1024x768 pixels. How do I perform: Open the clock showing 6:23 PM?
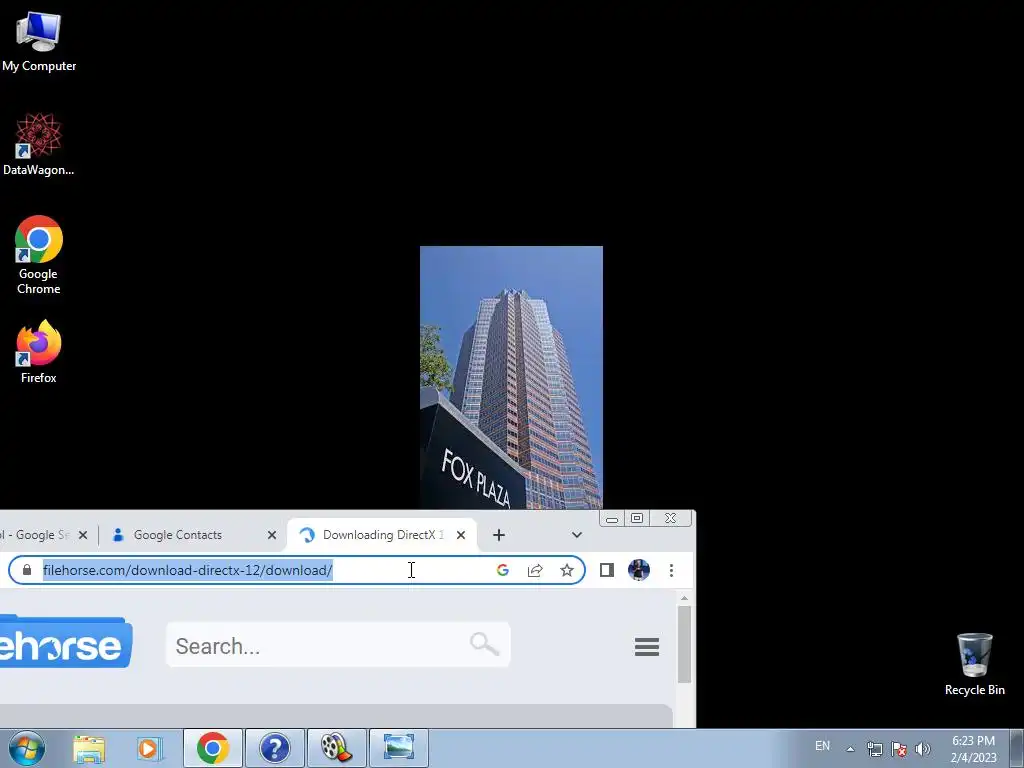[973, 749]
